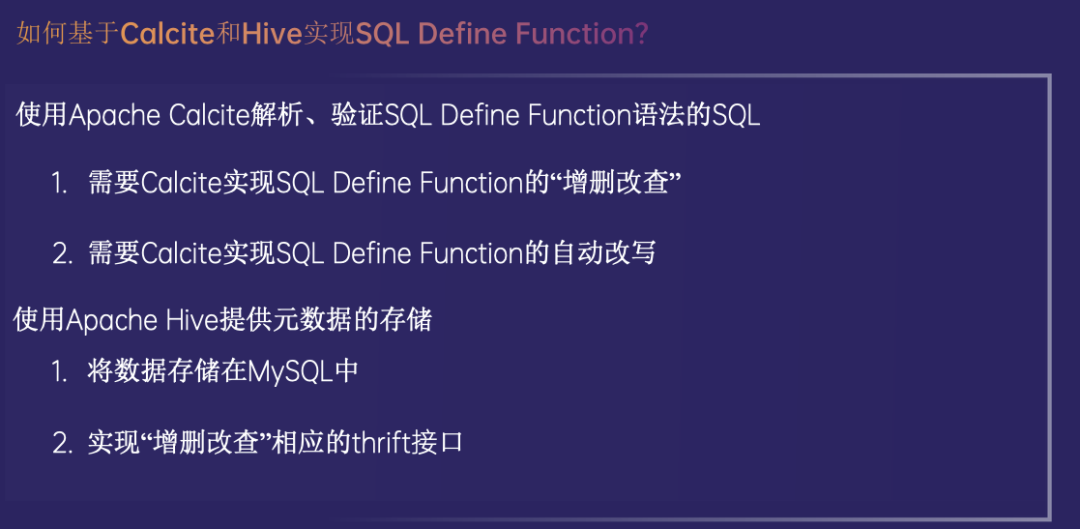This screenshot has width=1080, height=529.
Task: Click number "1." before "需要Calcite实现"
Action: 60,184
